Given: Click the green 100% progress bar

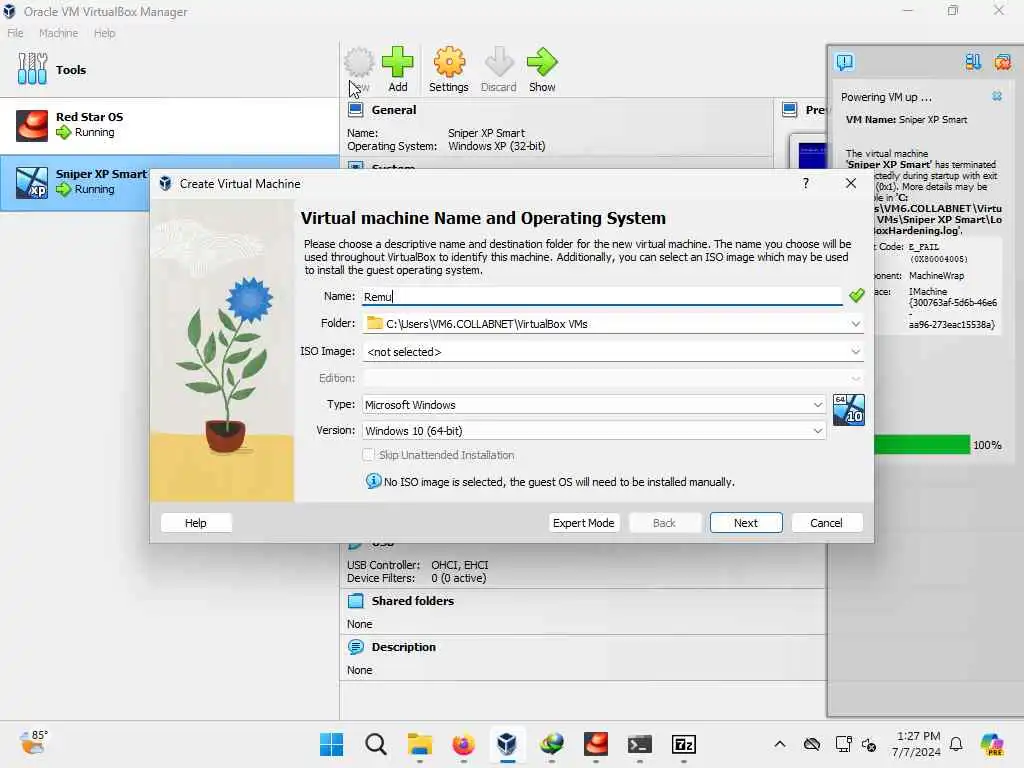Looking at the screenshot, I should (921, 445).
